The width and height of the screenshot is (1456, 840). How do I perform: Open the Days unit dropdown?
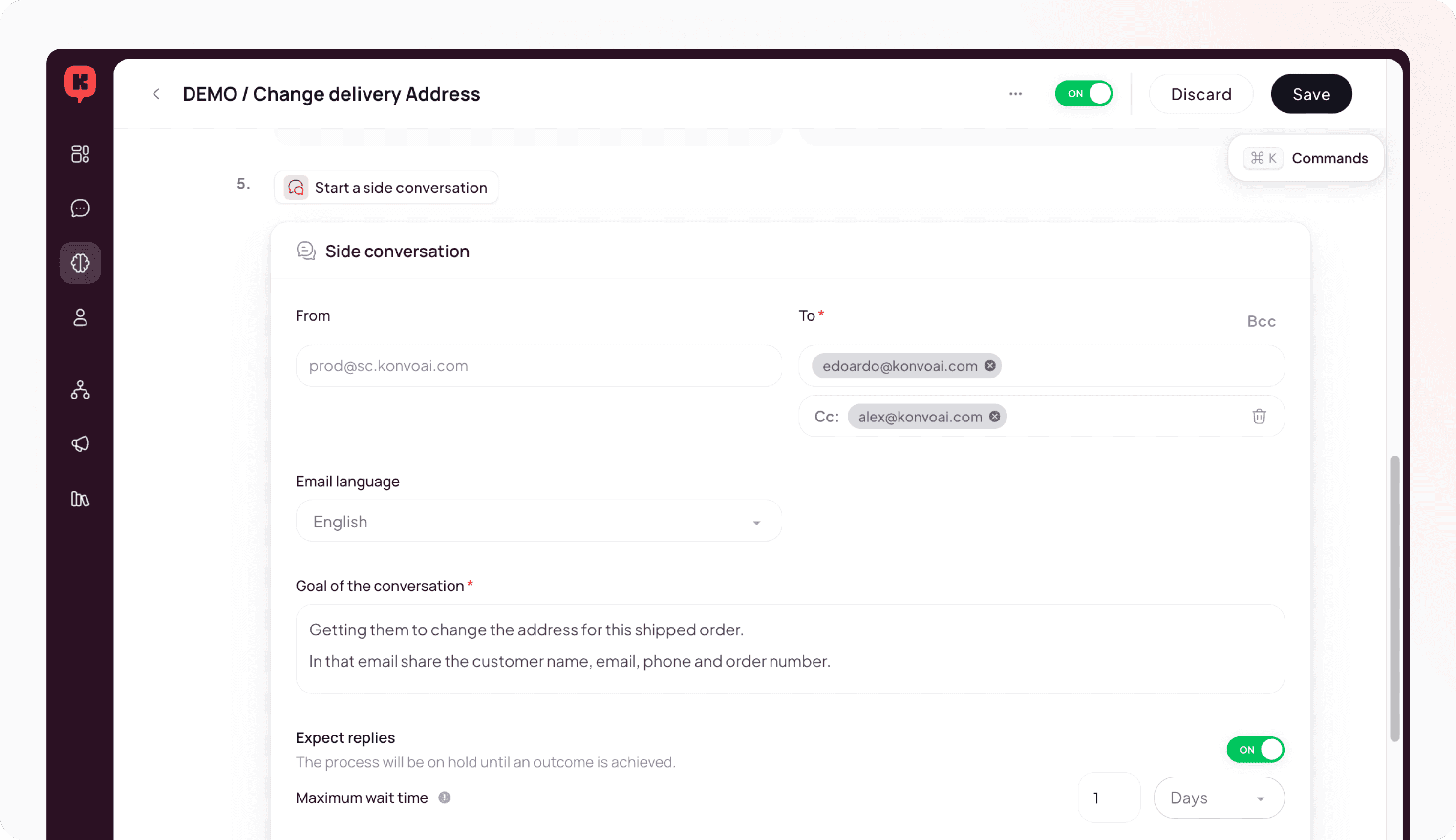1218,798
